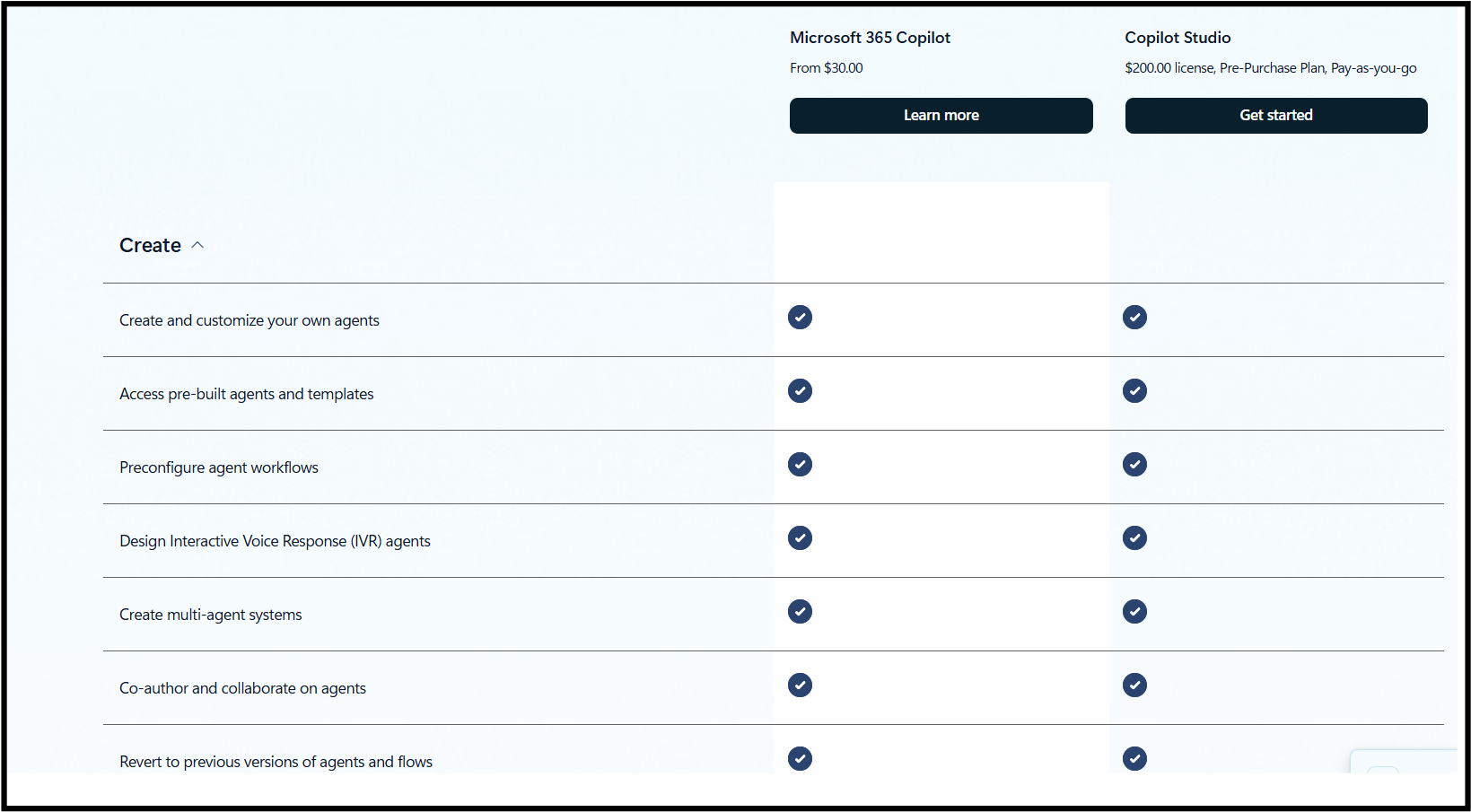Viewport: 1471px width, 812px height.
Task: Click Copilot Studio checkmark for pre-built agents and templates
Action: [1134, 391]
